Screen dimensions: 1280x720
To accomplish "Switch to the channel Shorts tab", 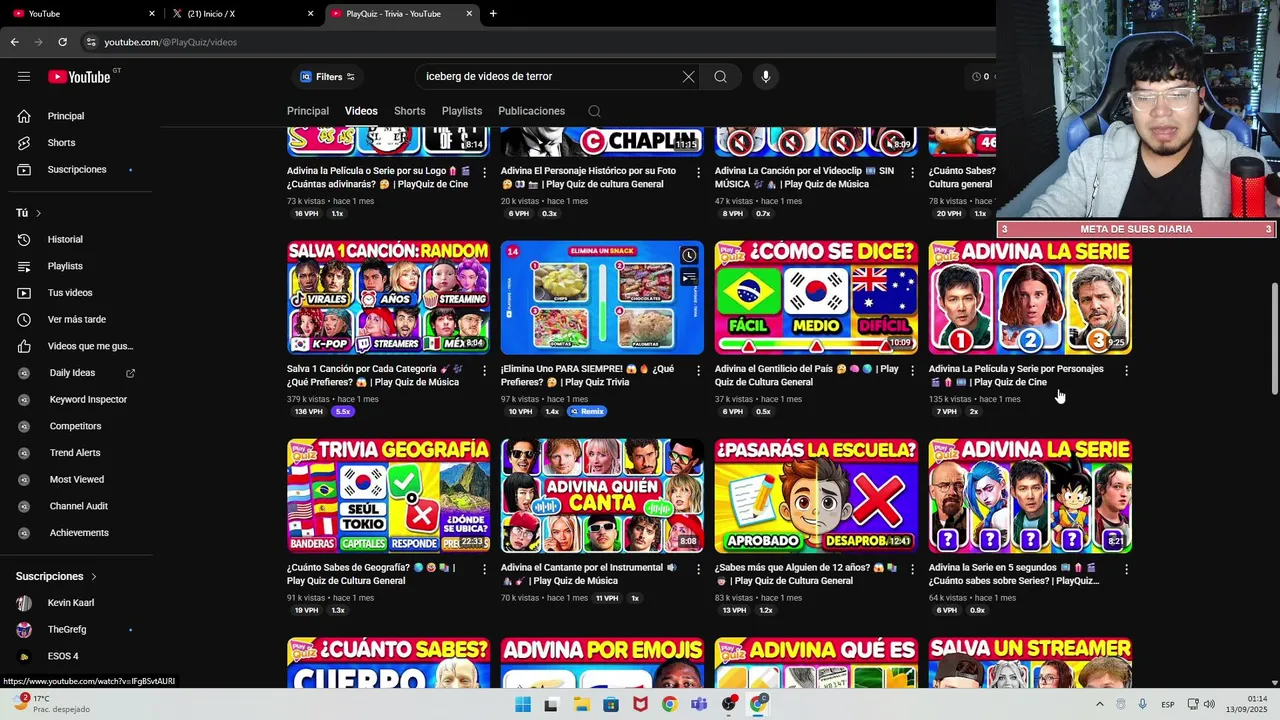I will 410,111.
